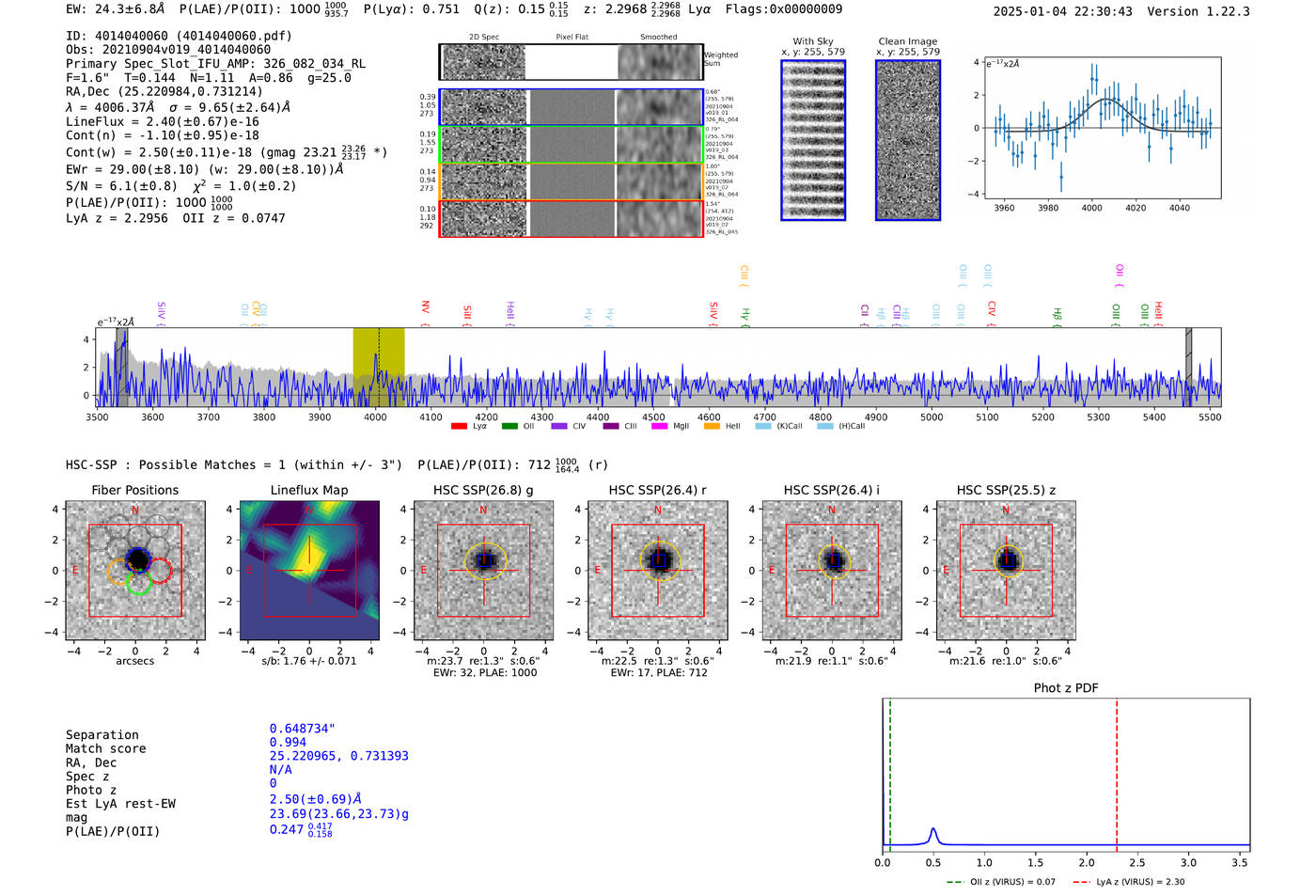Viewport: 1316px width, 896px height.
Task: Click the Primary Spec_Slot_IFU_AMP line
Action: (x=216, y=64)
